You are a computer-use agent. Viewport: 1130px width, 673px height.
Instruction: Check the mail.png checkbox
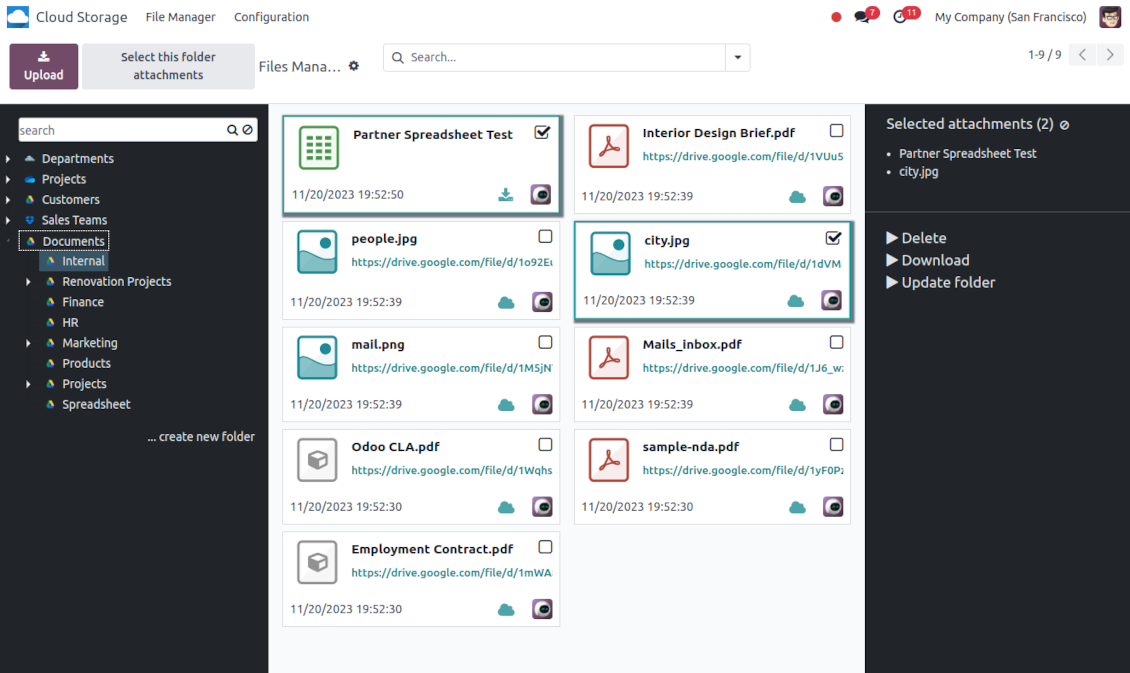(x=546, y=342)
